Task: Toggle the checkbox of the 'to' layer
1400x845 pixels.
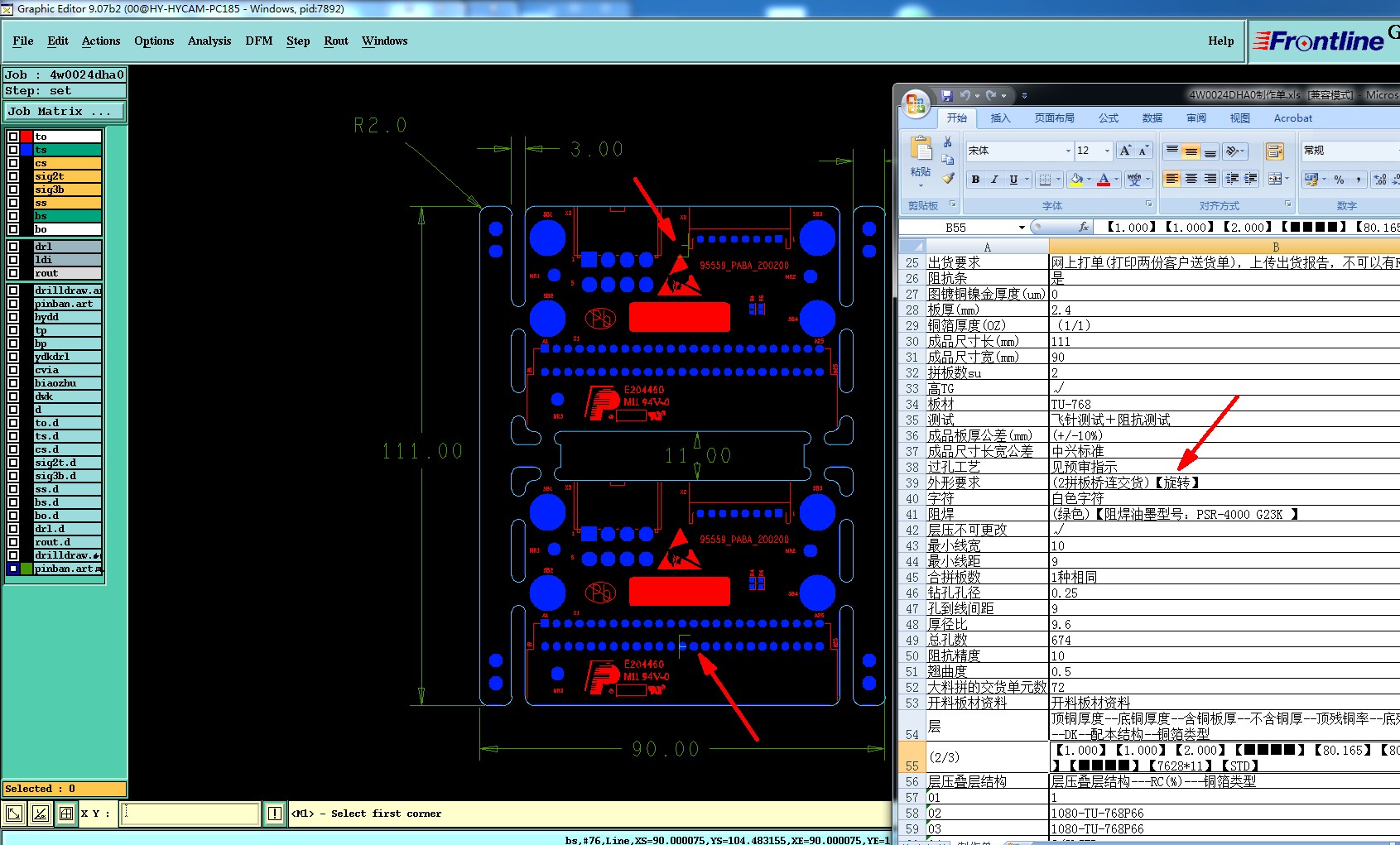Action: click(x=13, y=137)
